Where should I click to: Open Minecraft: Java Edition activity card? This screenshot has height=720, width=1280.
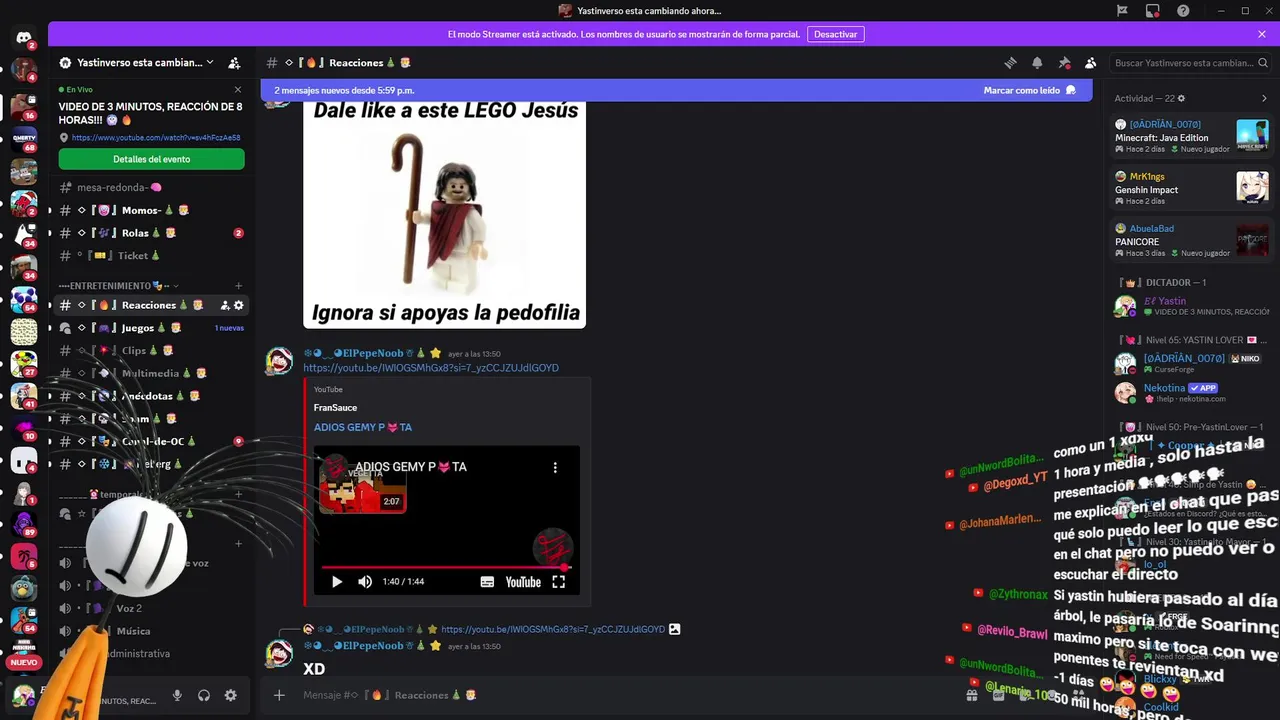pyautogui.click(x=1191, y=136)
